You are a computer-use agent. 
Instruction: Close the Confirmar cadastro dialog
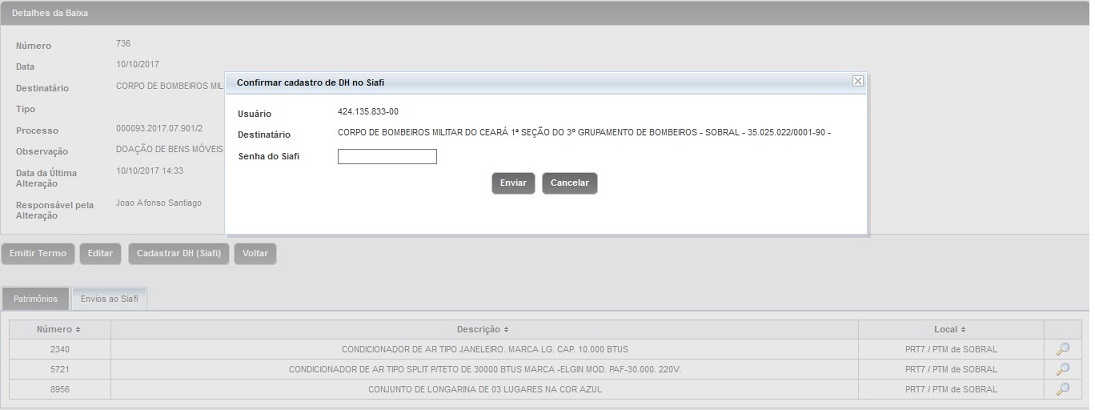[x=857, y=81]
